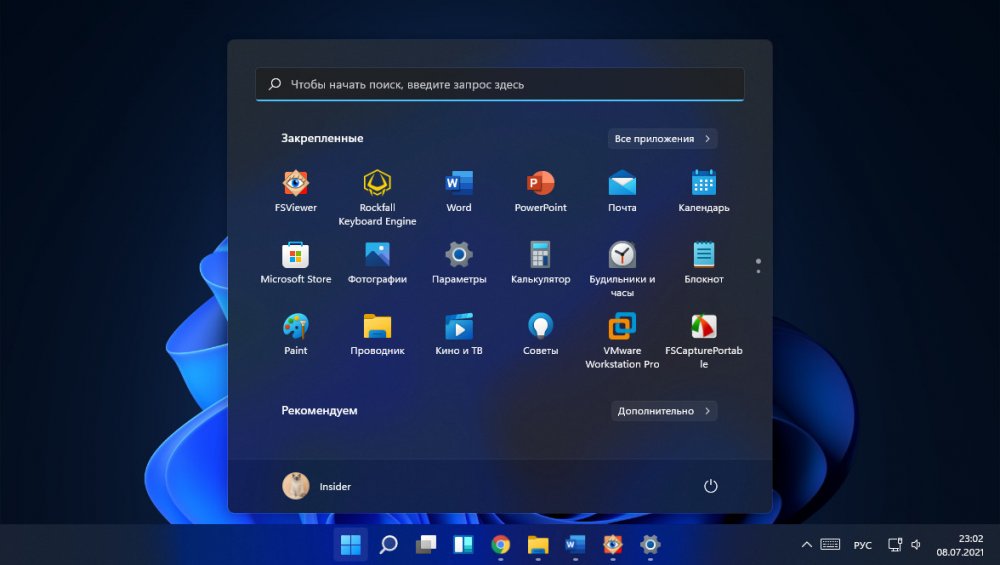Open Проводник from the pinned grid
Viewport: 1000px width, 565px height.
(x=377, y=334)
